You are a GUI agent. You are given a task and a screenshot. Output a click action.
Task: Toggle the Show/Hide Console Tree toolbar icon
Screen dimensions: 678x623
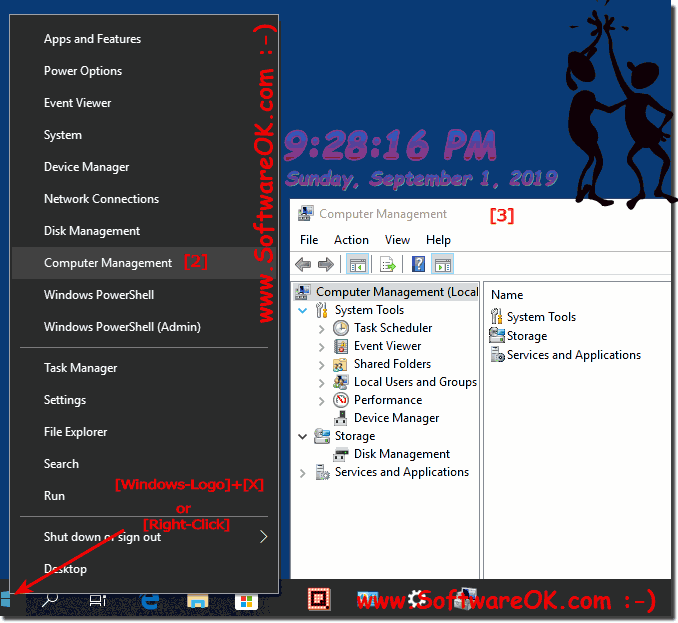coord(358,264)
